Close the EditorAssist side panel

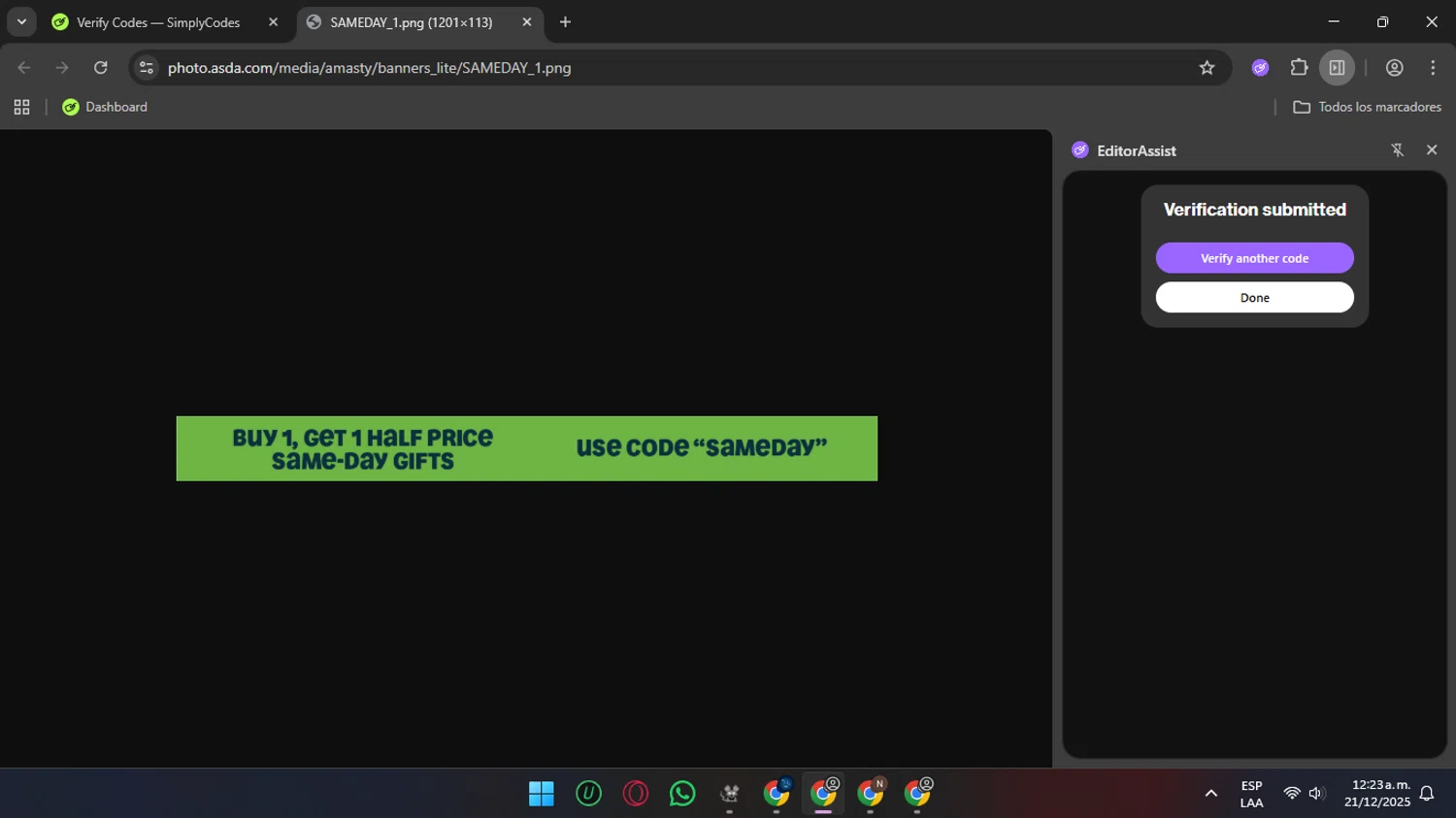pos(1432,150)
